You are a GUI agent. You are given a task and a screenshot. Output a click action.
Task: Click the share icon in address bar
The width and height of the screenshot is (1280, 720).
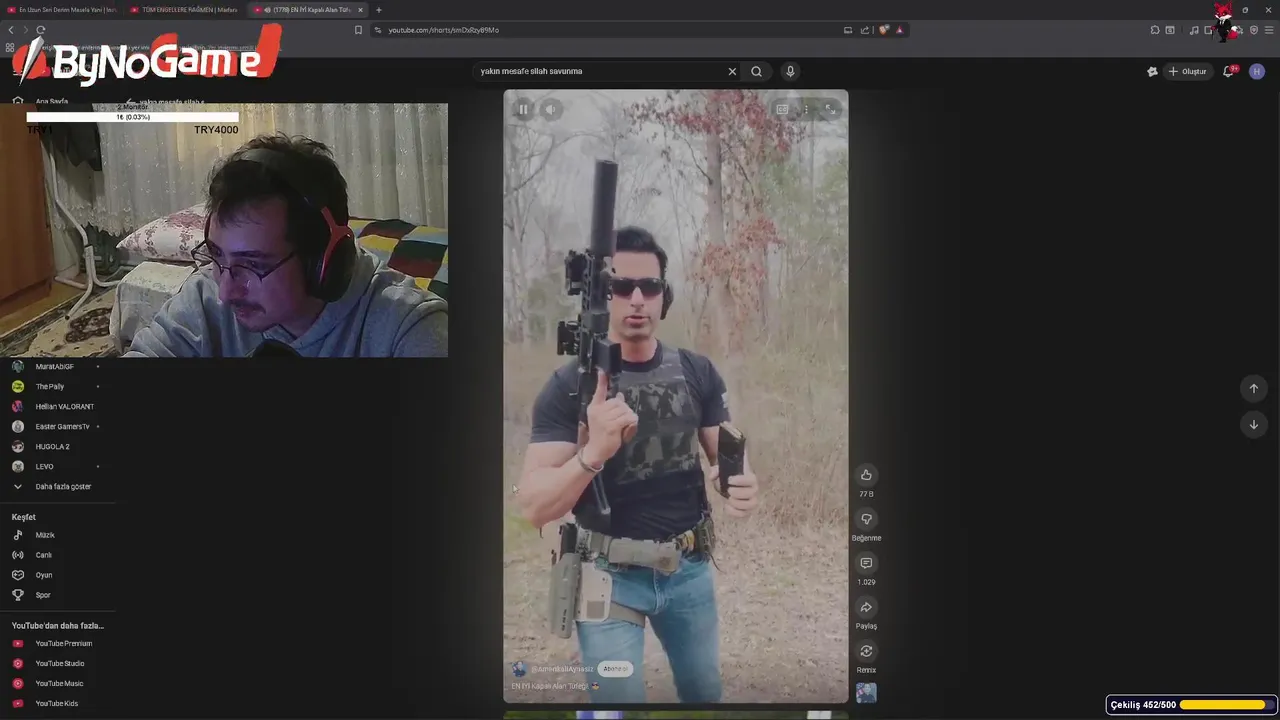[865, 30]
